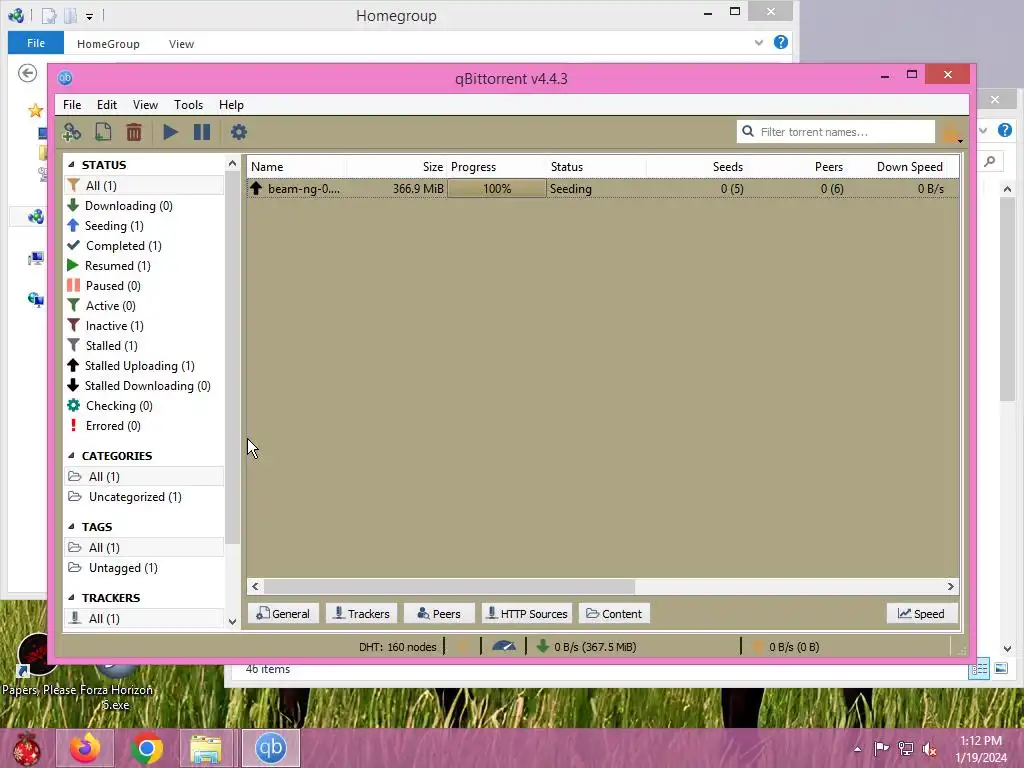Select beam-ng-0.... torrent row name
Viewport: 1024px width, 768px height.
coord(304,189)
